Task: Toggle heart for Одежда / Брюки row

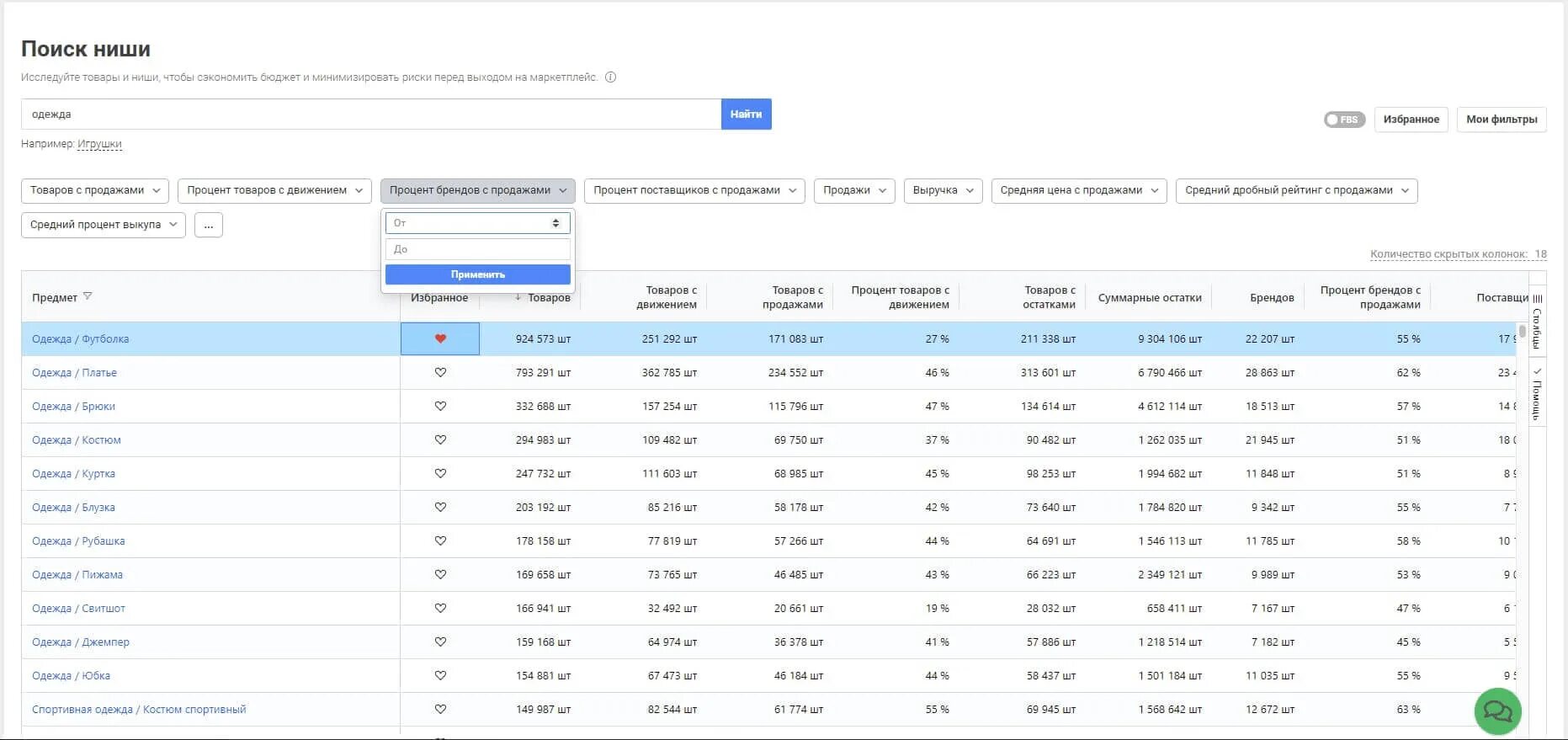Action: (x=440, y=406)
